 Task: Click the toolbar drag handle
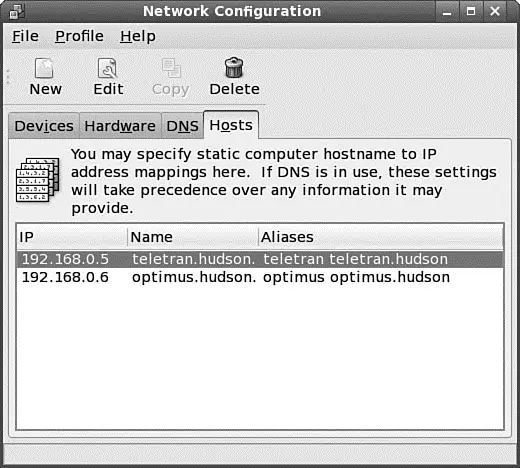click(8, 77)
